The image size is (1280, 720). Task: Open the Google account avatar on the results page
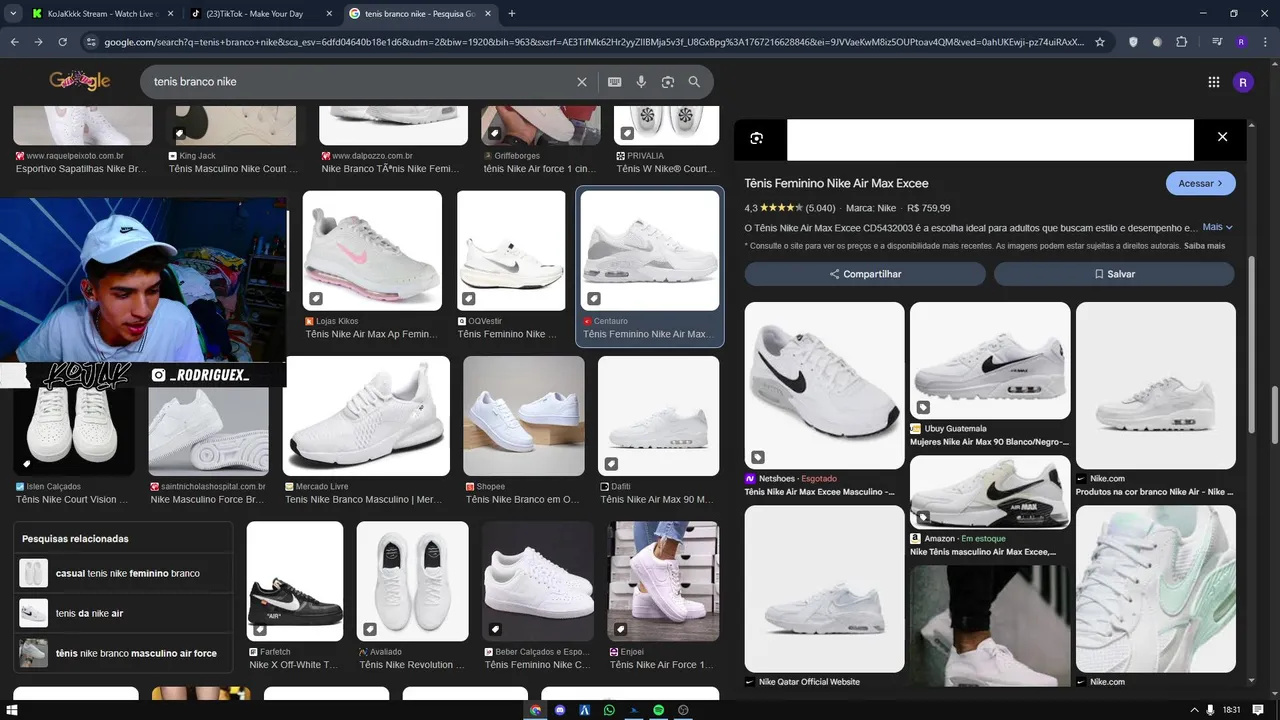point(1243,82)
